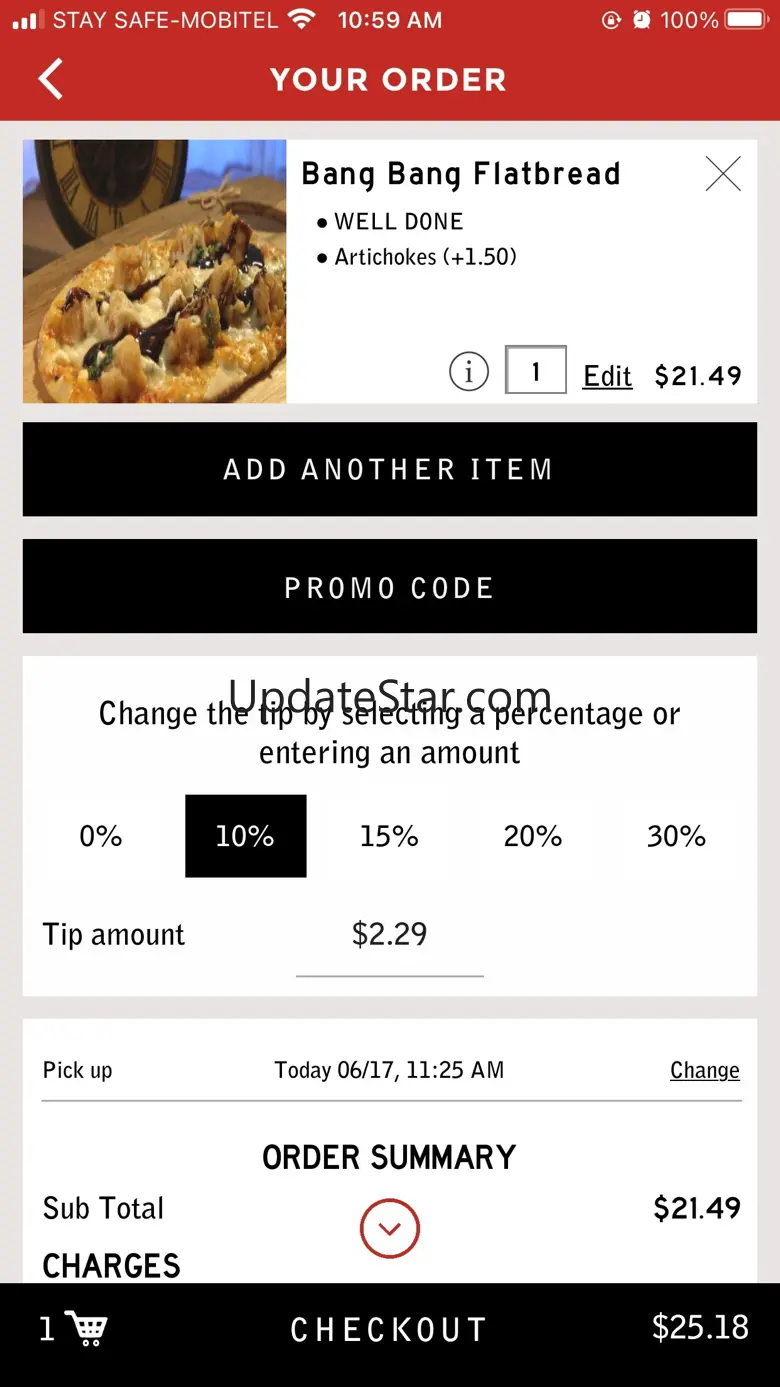Choose the 15% tip option
Image resolution: width=780 pixels, height=1387 pixels.
pyautogui.click(x=389, y=836)
